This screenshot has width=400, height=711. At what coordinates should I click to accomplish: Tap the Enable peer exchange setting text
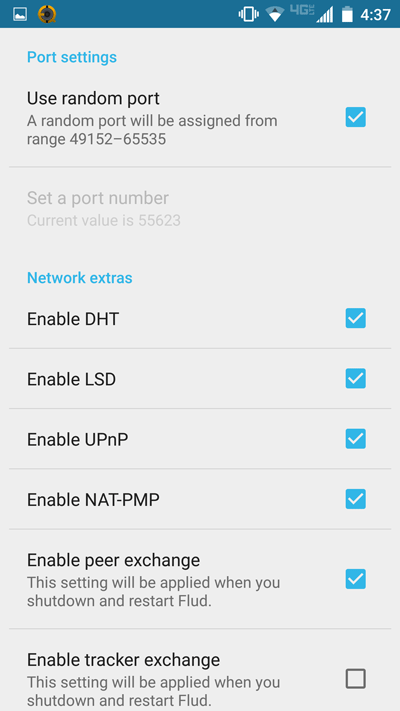point(113,560)
